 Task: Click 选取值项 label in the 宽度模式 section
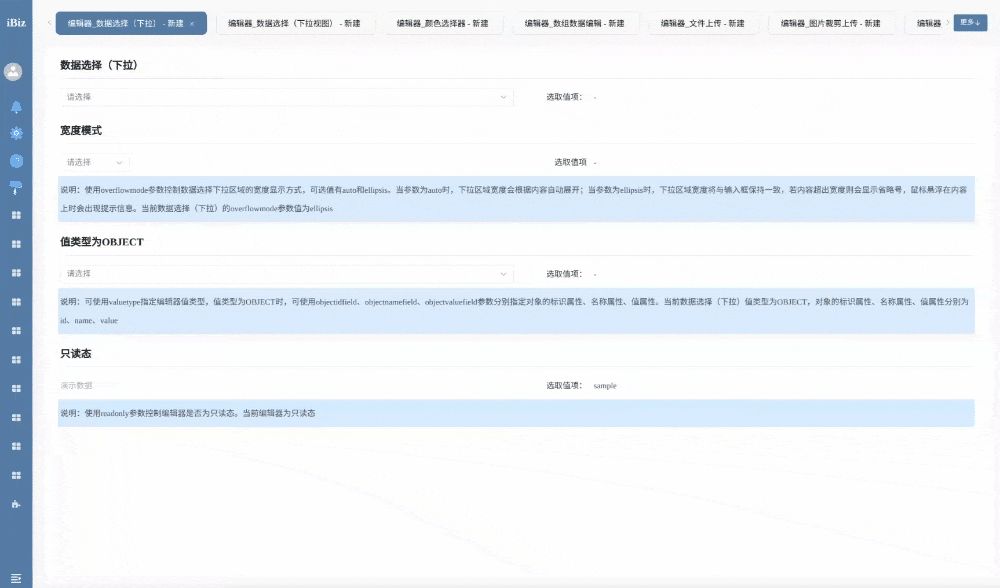[x=570, y=162]
